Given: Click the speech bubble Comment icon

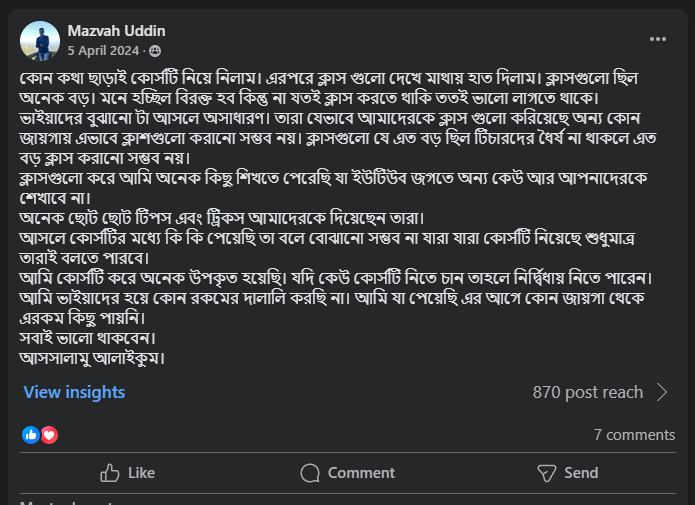Looking at the screenshot, I should pos(310,473).
